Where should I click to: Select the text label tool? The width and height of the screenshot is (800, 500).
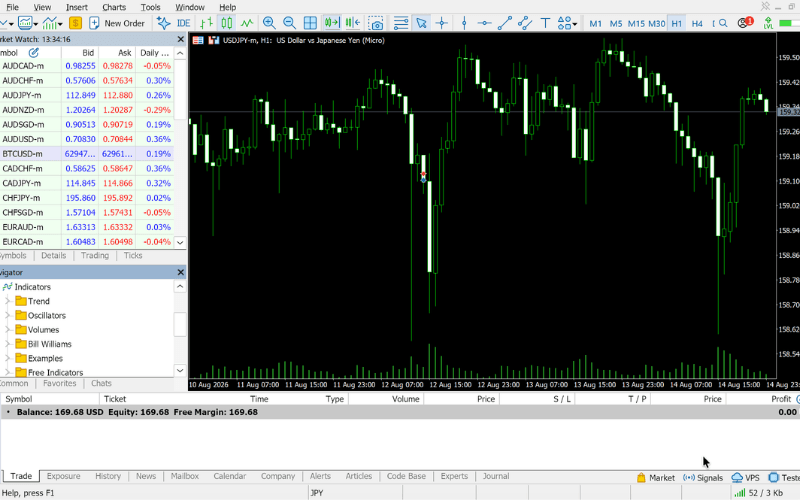click(x=545, y=23)
